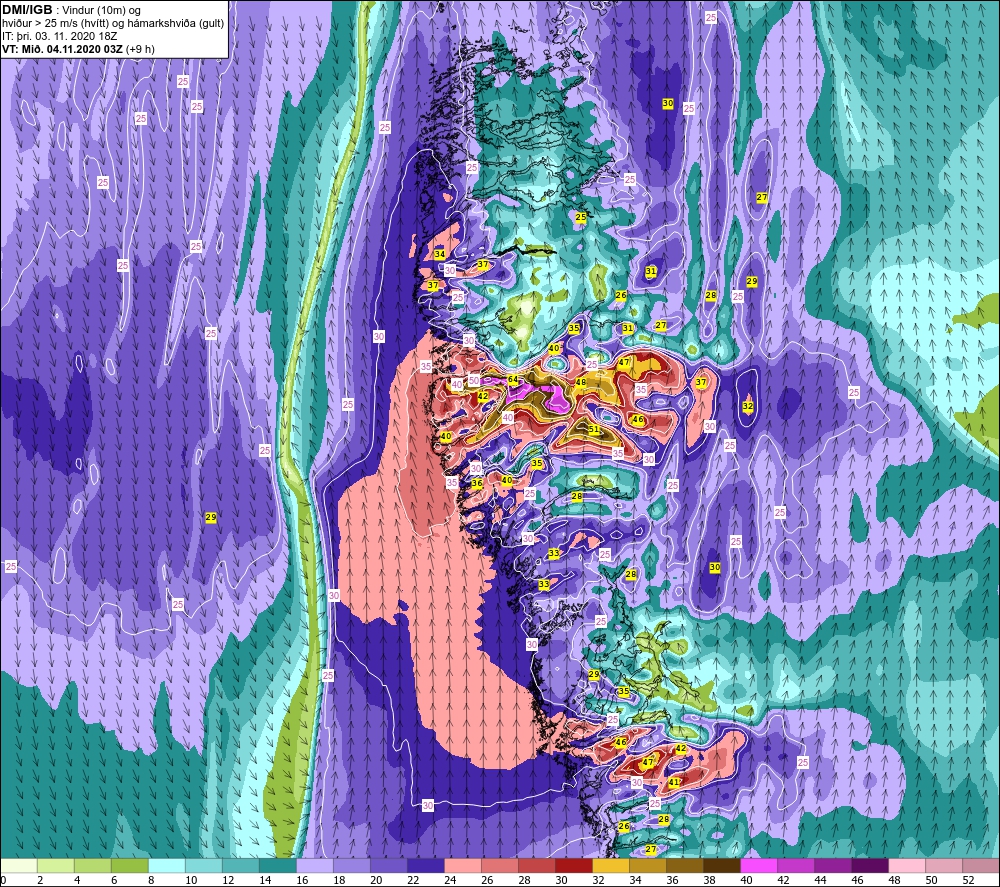Image resolution: width=1000 pixels, height=887 pixels.
Task: Click the legend scale number 24
Action: [x=450, y=880]
